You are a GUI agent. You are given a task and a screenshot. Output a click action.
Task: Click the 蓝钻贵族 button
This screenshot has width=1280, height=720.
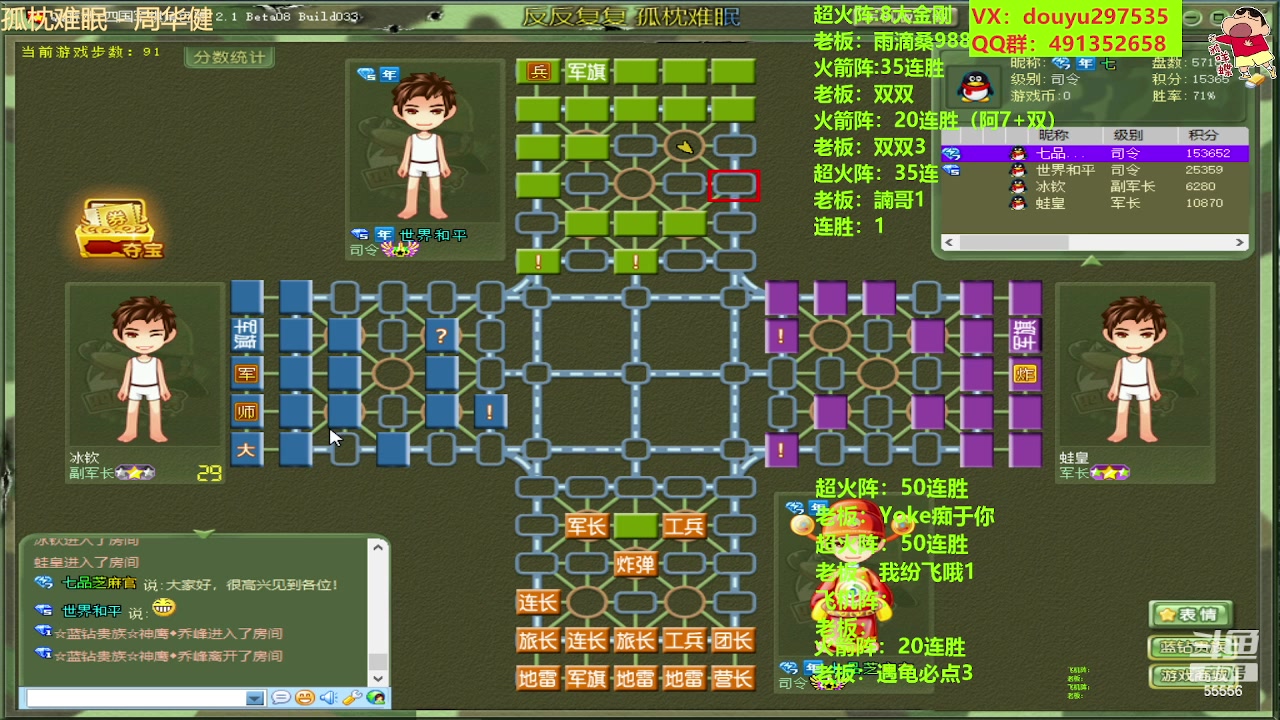(1189, 646)
